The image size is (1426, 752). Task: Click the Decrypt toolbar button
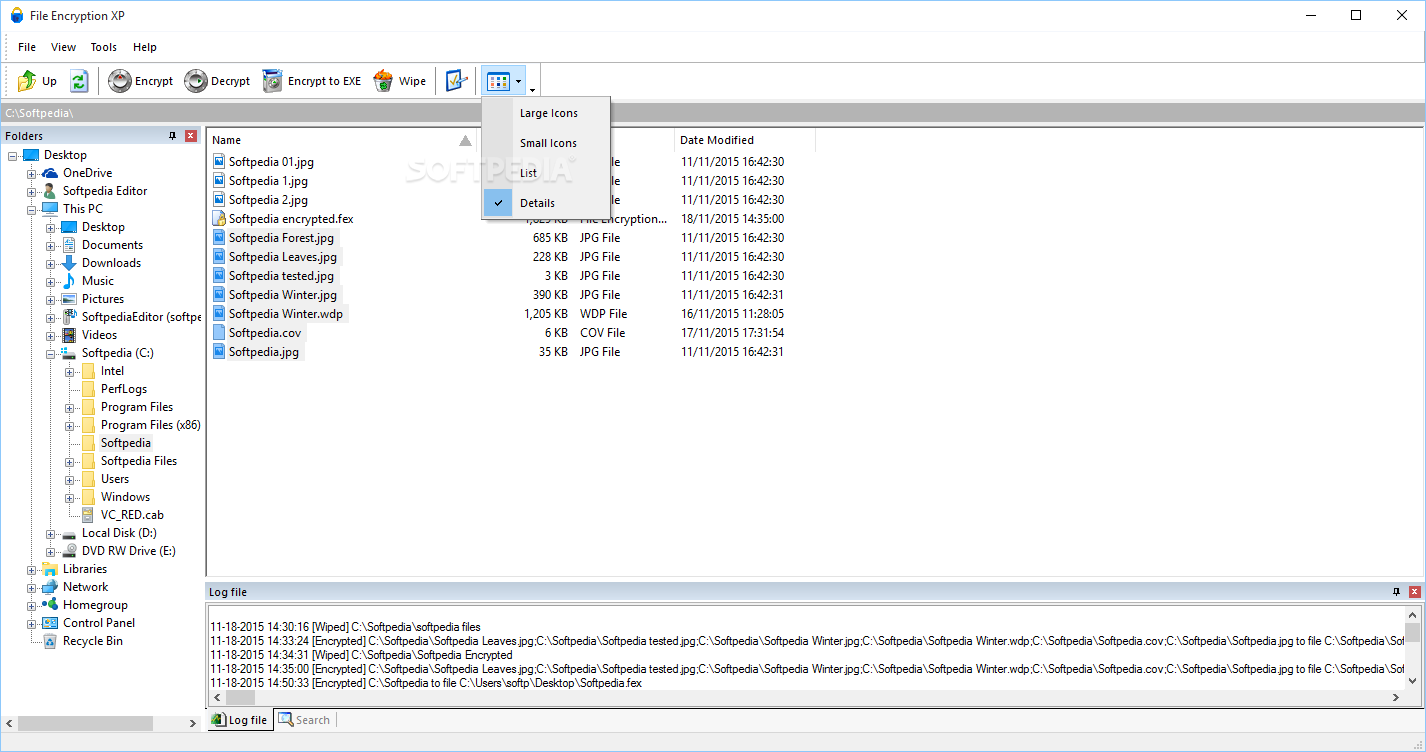point(218,81)
